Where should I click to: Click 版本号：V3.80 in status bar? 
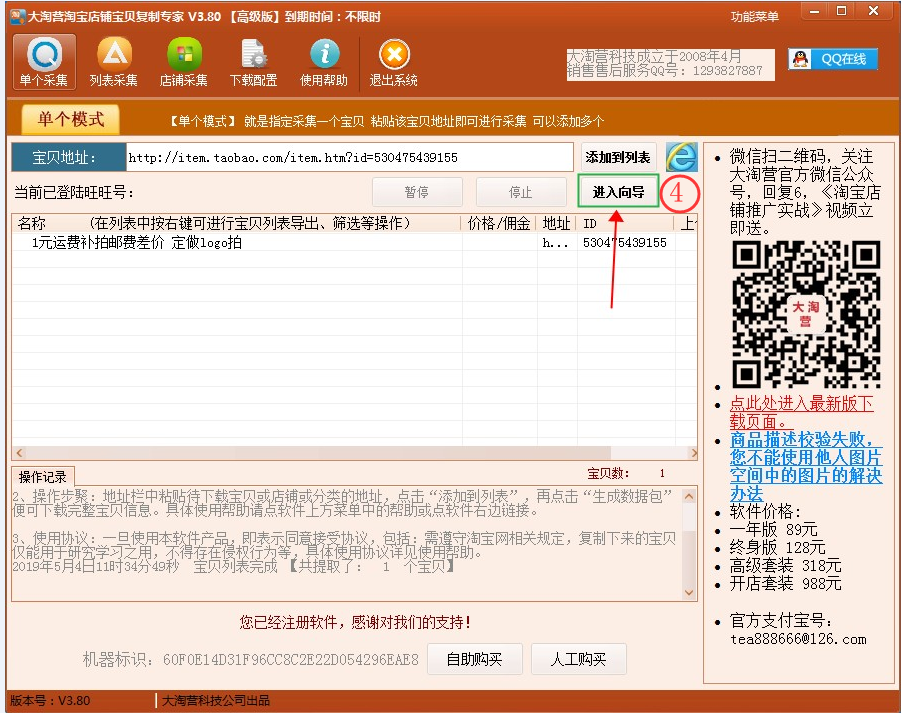point(51,700)
